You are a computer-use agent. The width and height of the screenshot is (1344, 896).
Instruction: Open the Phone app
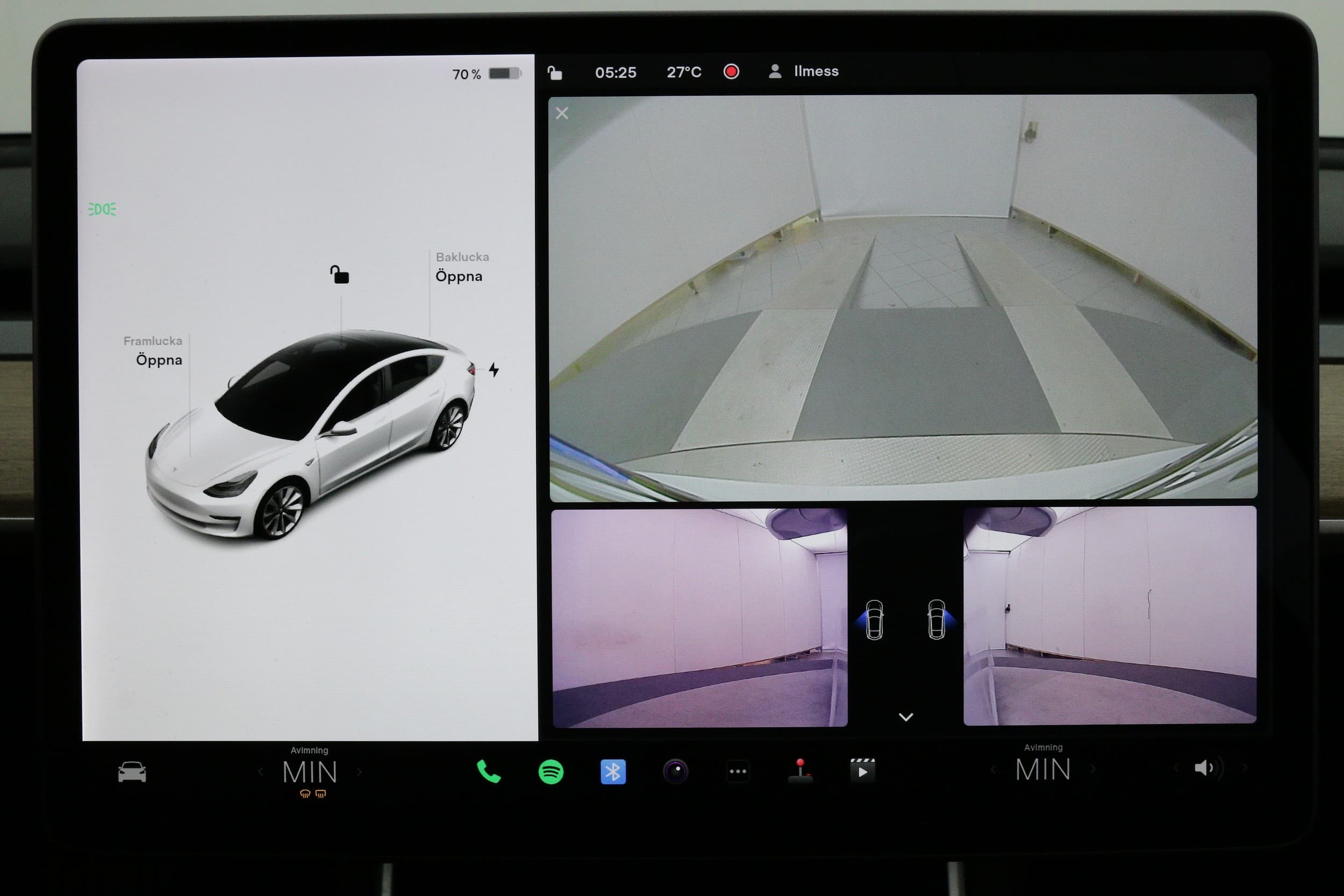coord(489,771)
